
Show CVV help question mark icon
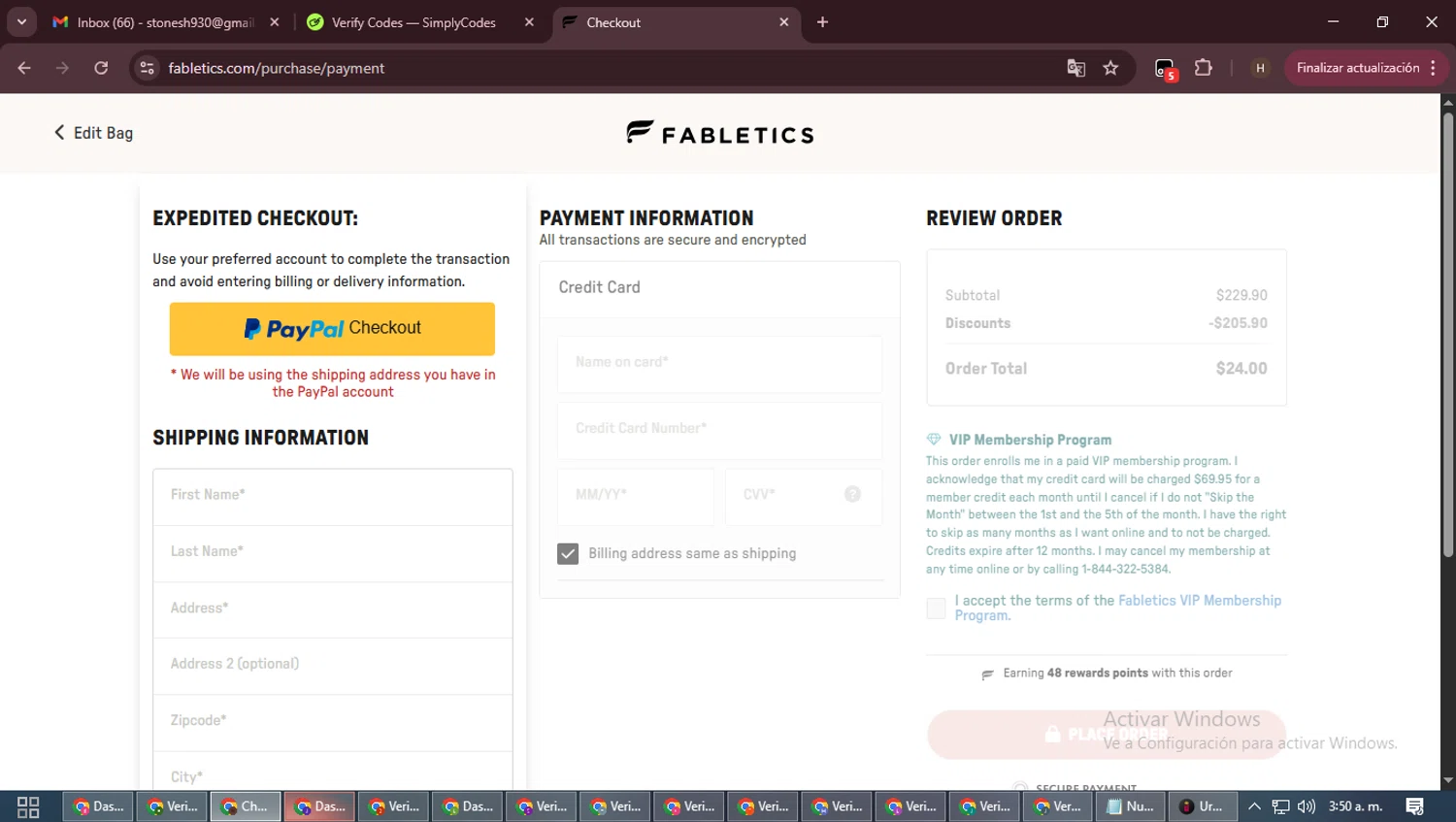pyautogui.click(x=852, y=494)
